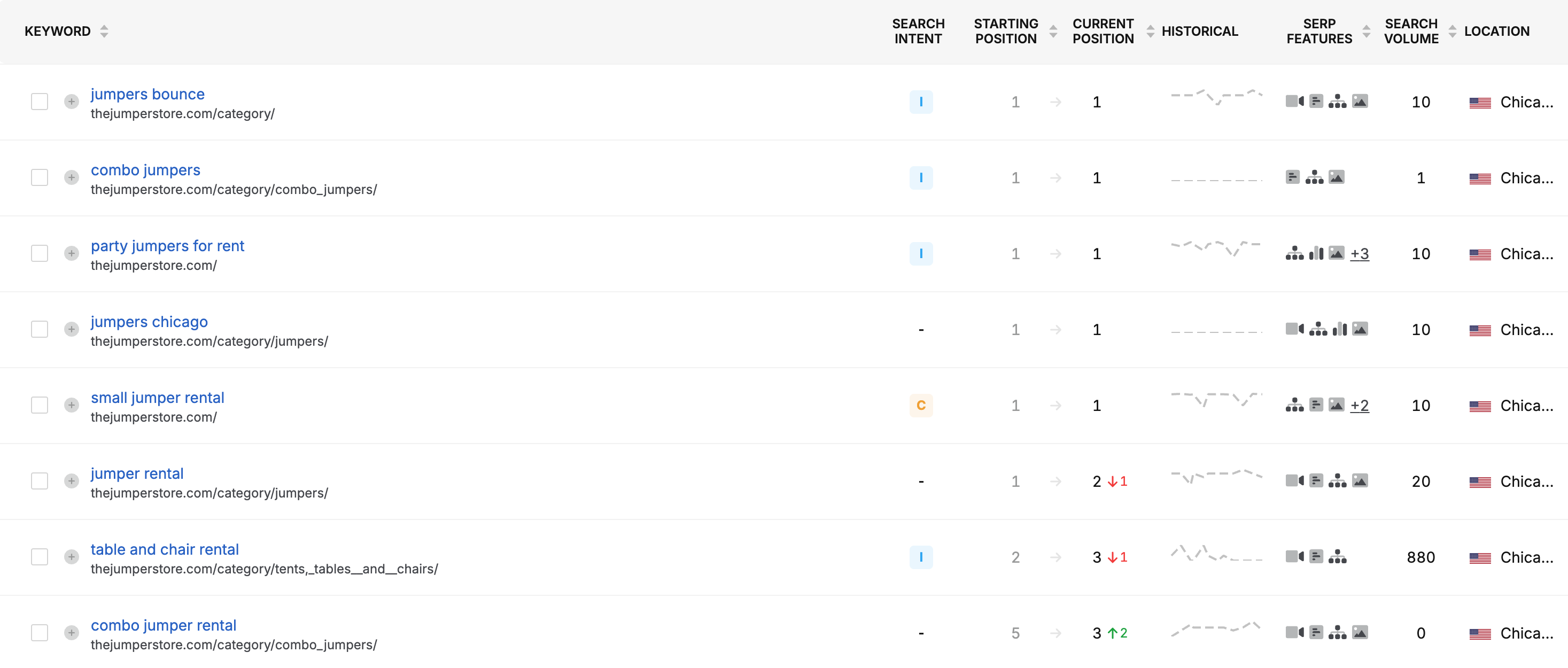Viewport: 1568px width, 668px height.
Task: Click the Location column header
Action: pos(1496,31)
